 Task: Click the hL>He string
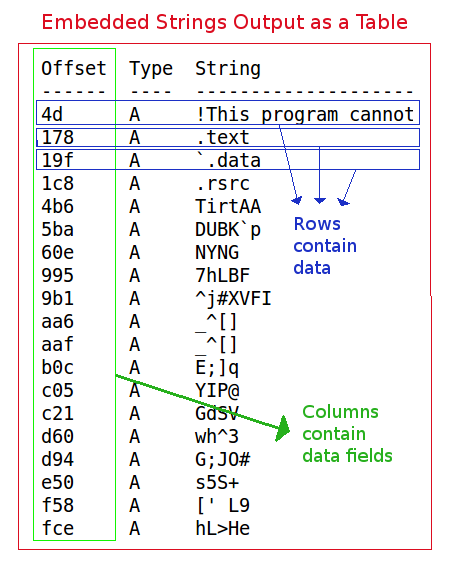coord(223,529)
